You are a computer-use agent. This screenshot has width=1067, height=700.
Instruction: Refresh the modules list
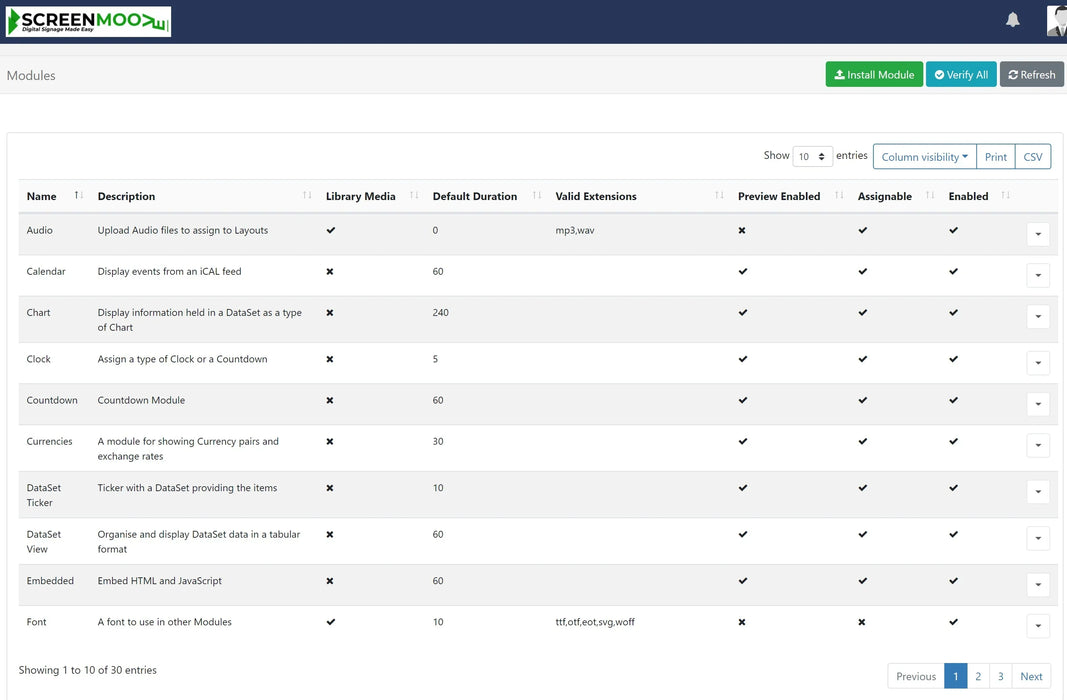tap(1031, 75)
